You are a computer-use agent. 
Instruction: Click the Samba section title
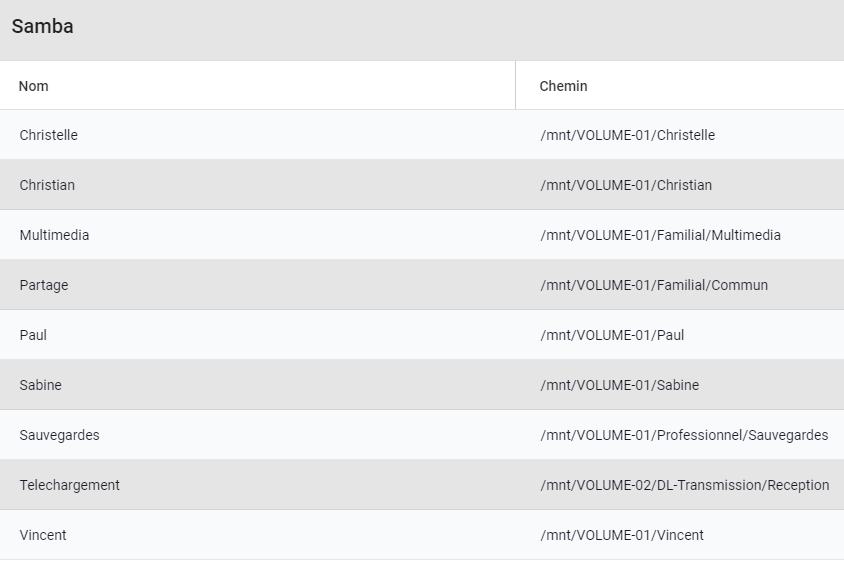(43, 26)
